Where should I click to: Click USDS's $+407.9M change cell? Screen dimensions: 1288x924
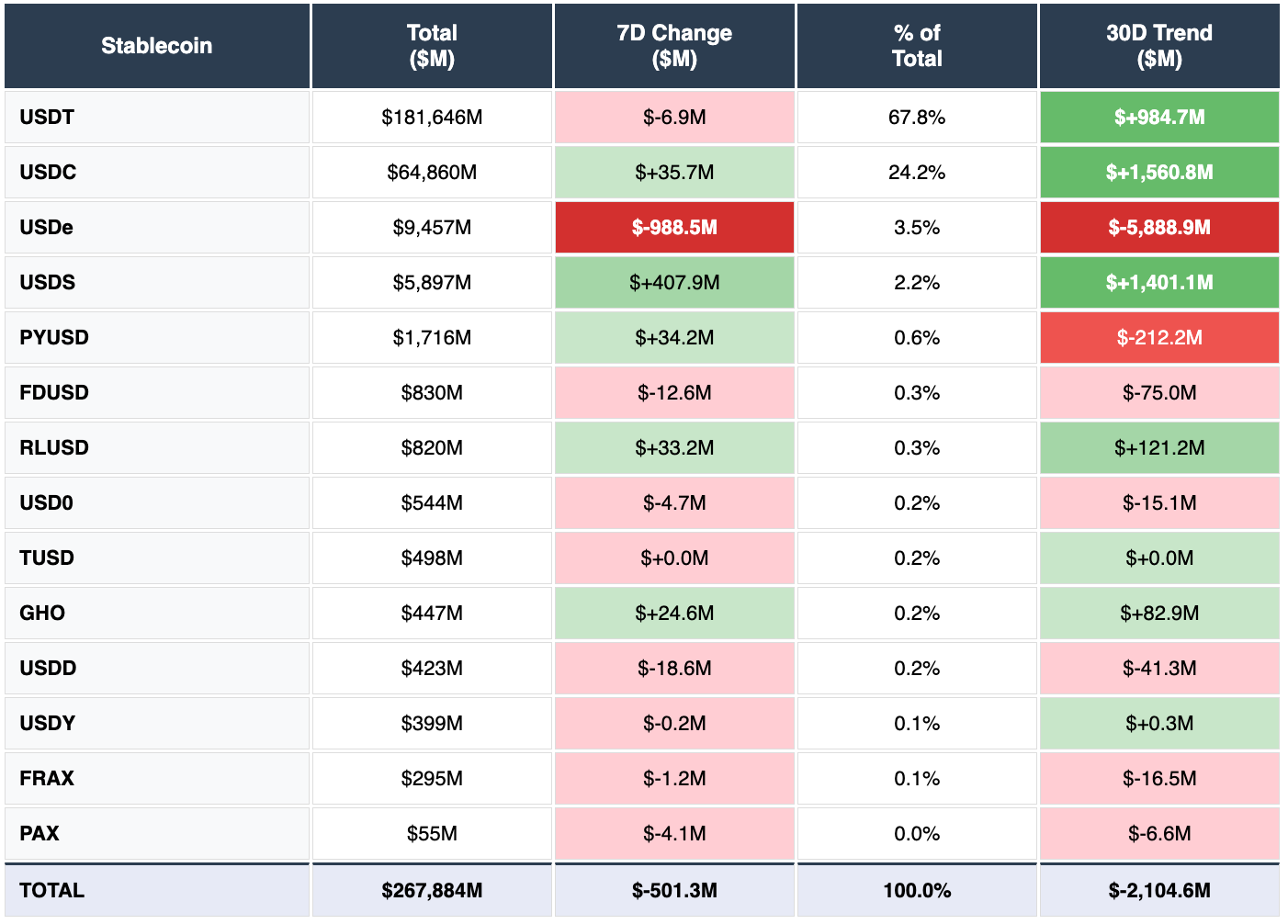[x=673, y=282]
